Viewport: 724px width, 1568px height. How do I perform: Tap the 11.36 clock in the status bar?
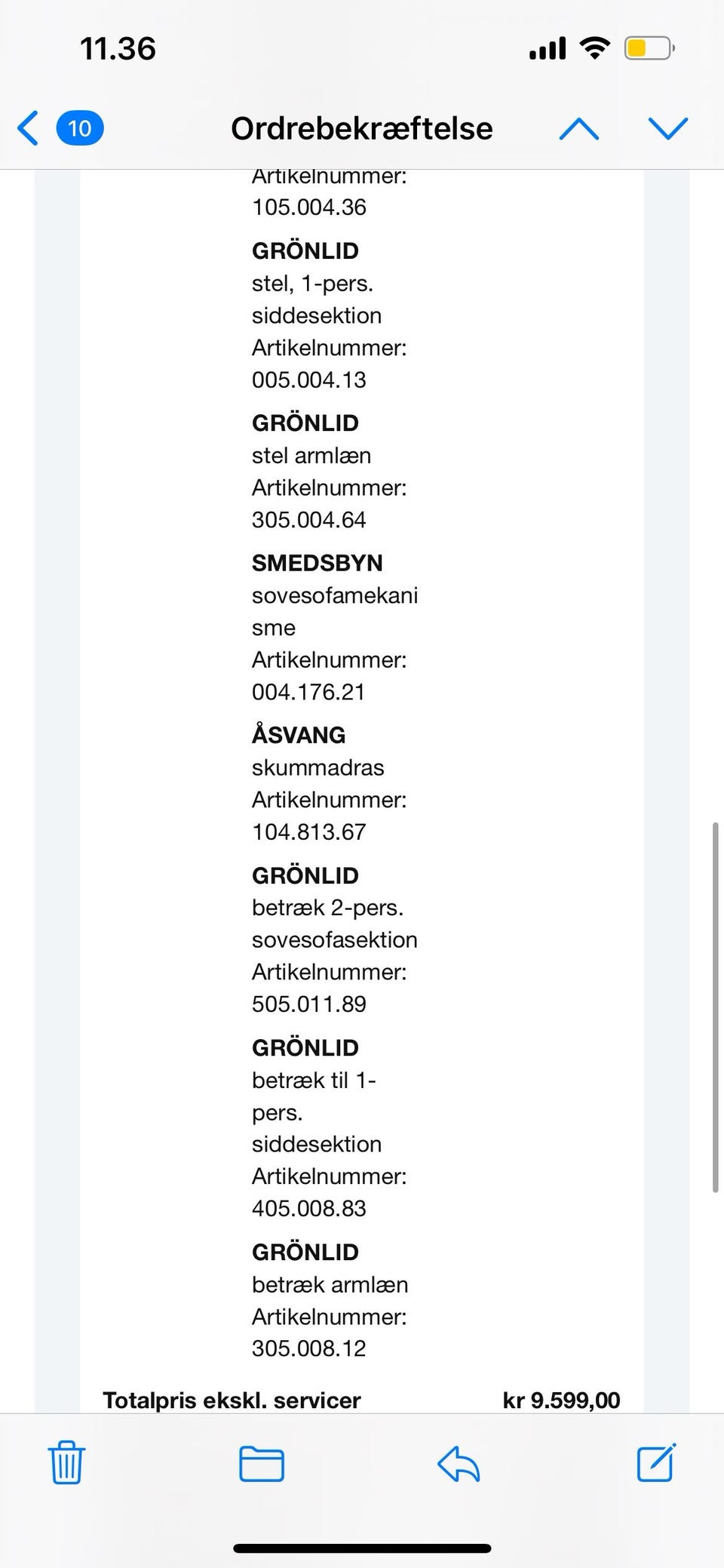118,49
